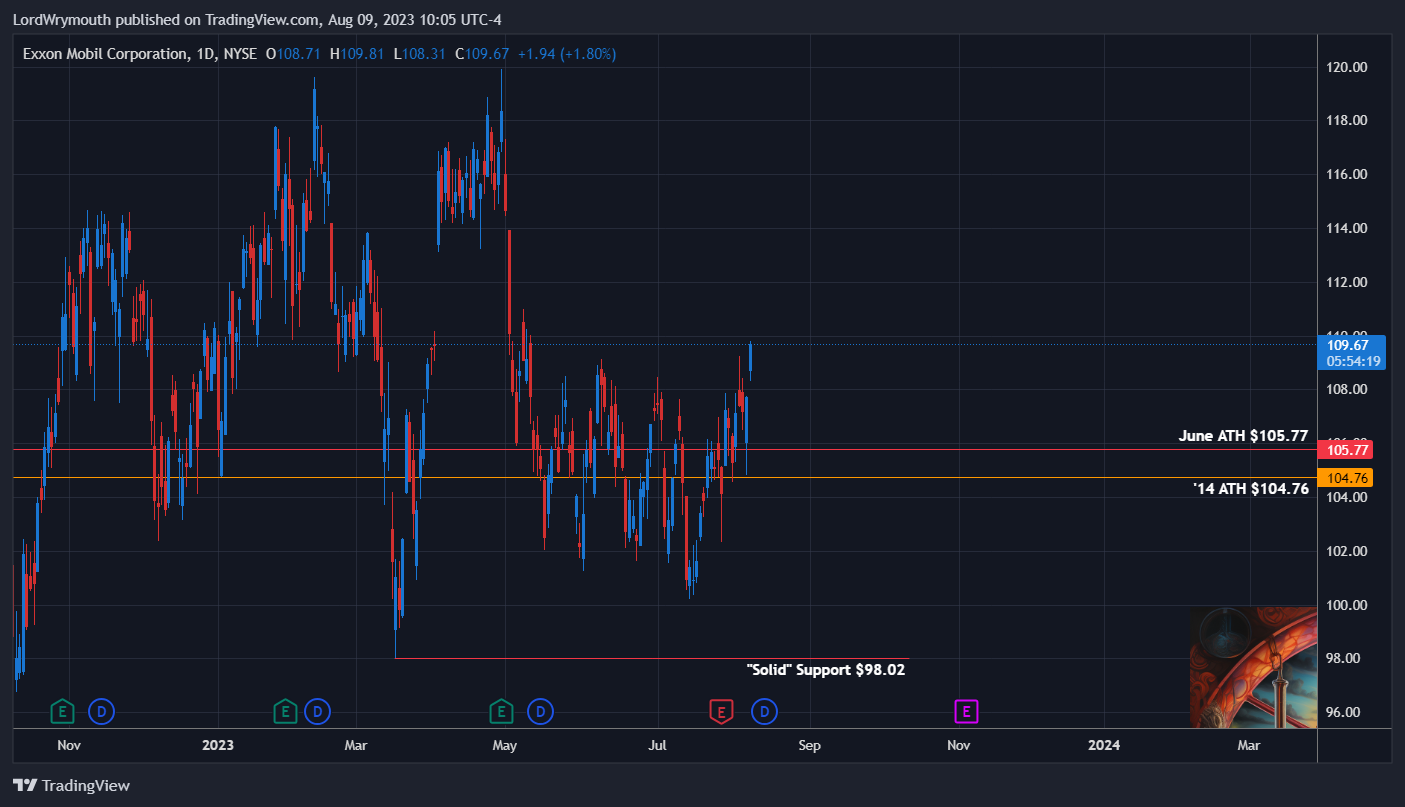Click the TradingView logo at bottom left
The image size is (1405, 807).
(x=71, y=785)
